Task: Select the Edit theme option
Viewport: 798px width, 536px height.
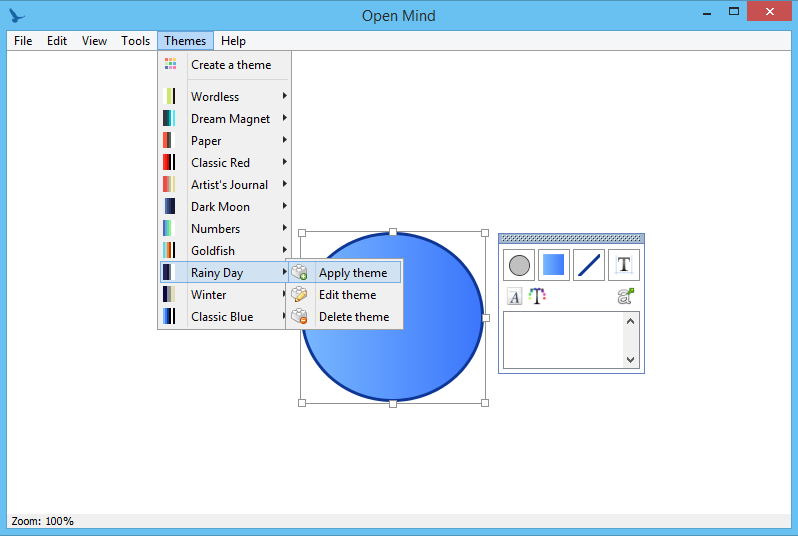Action: [x=345, y=295]
